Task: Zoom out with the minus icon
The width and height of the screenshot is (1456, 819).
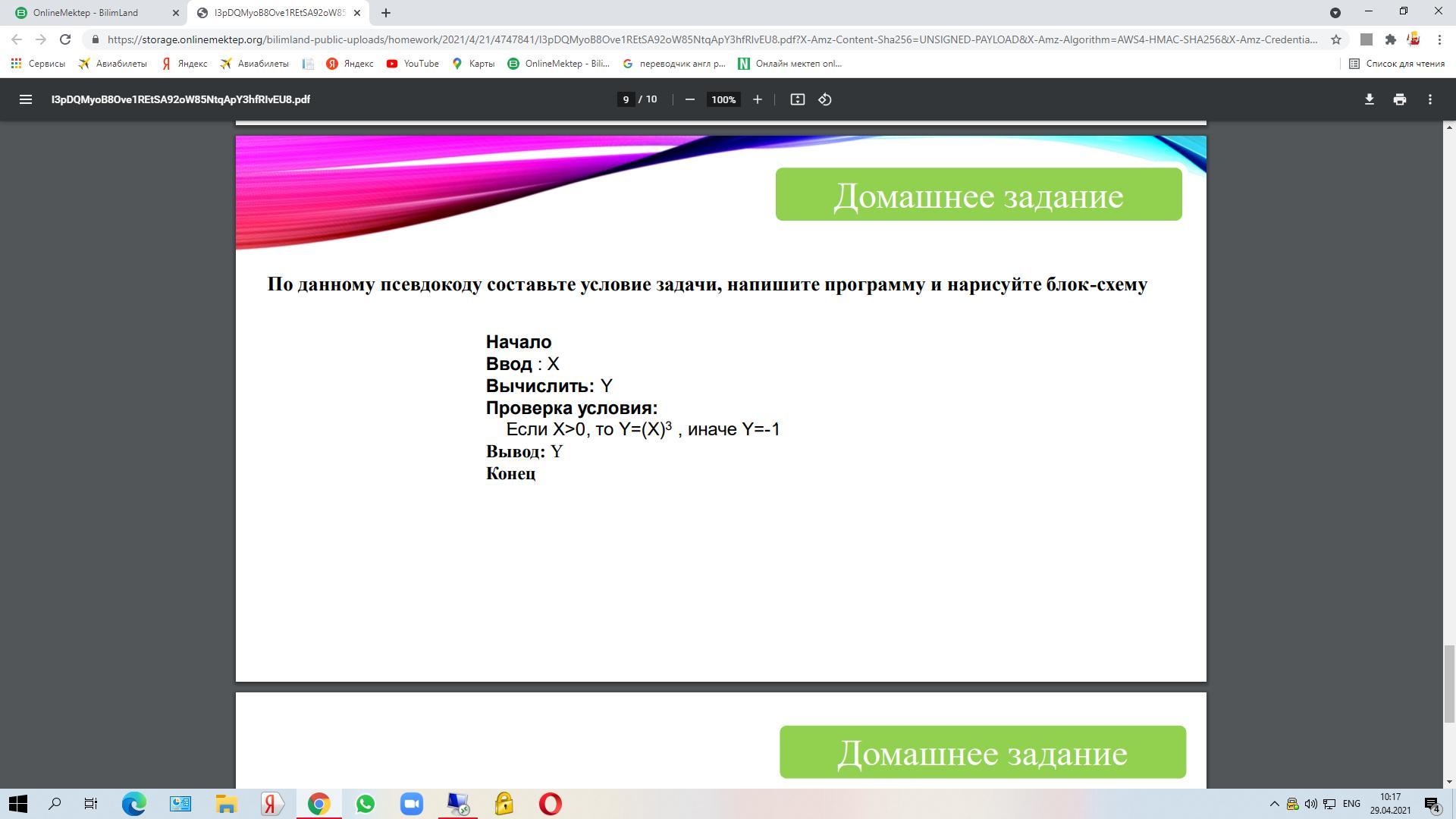Action: click(x=689, y=99)
